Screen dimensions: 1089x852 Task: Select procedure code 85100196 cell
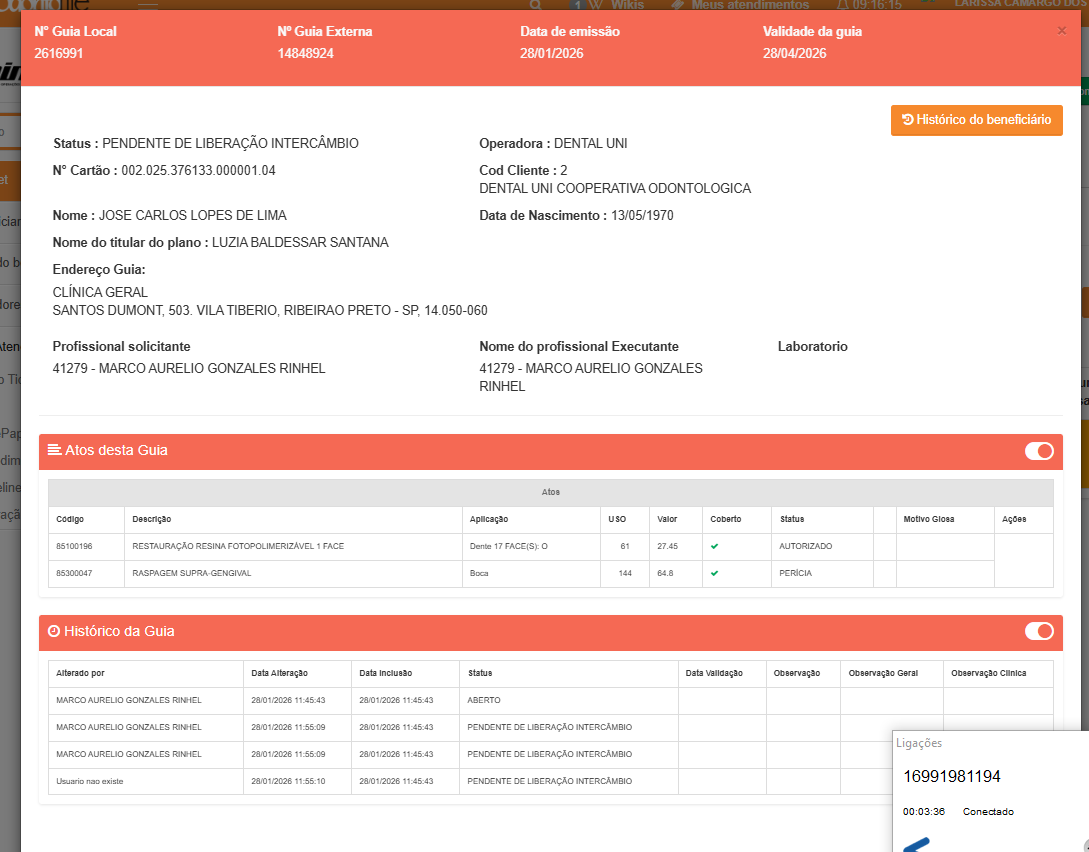pyautogui.click(x=74, y=547)
